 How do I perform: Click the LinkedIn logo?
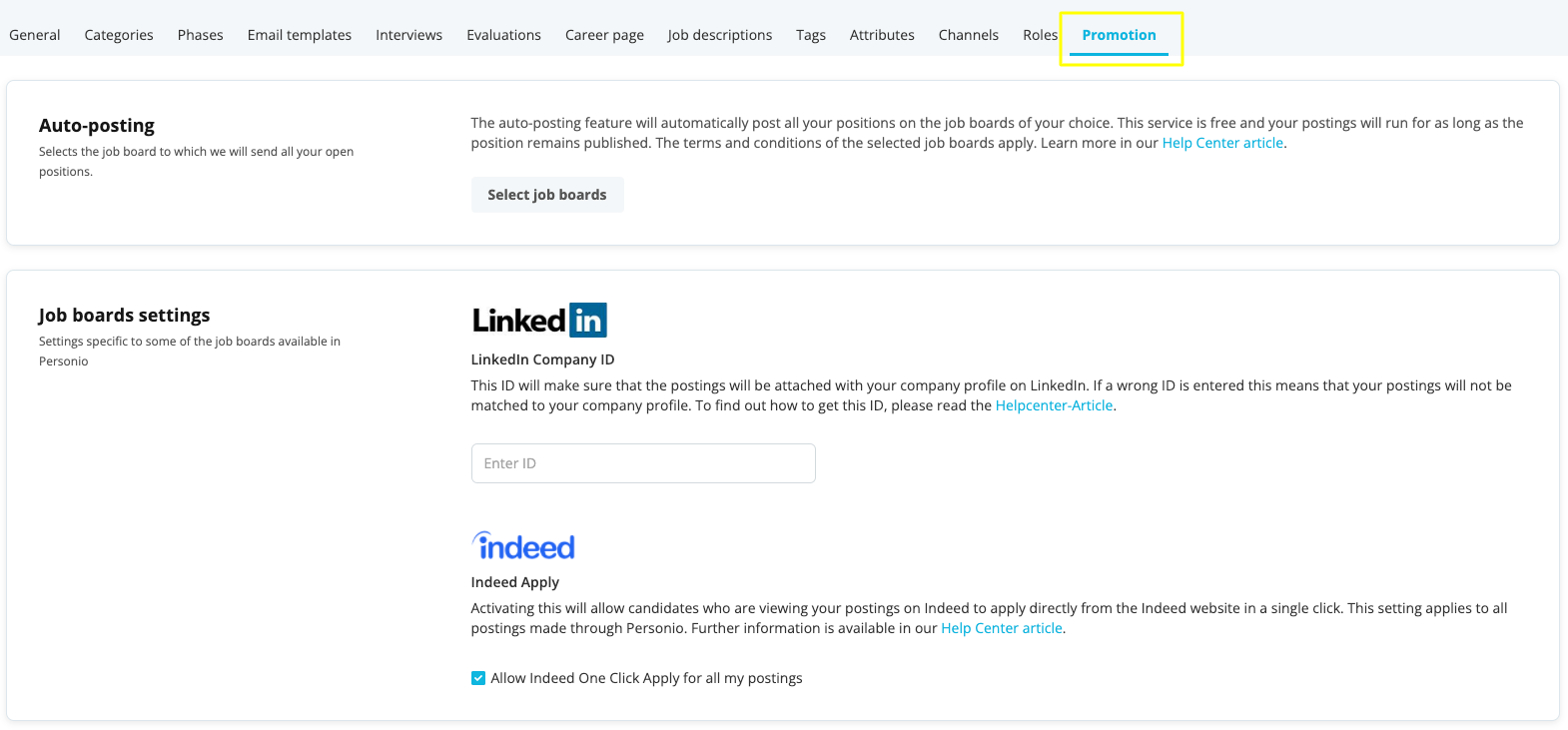[539, 321]
